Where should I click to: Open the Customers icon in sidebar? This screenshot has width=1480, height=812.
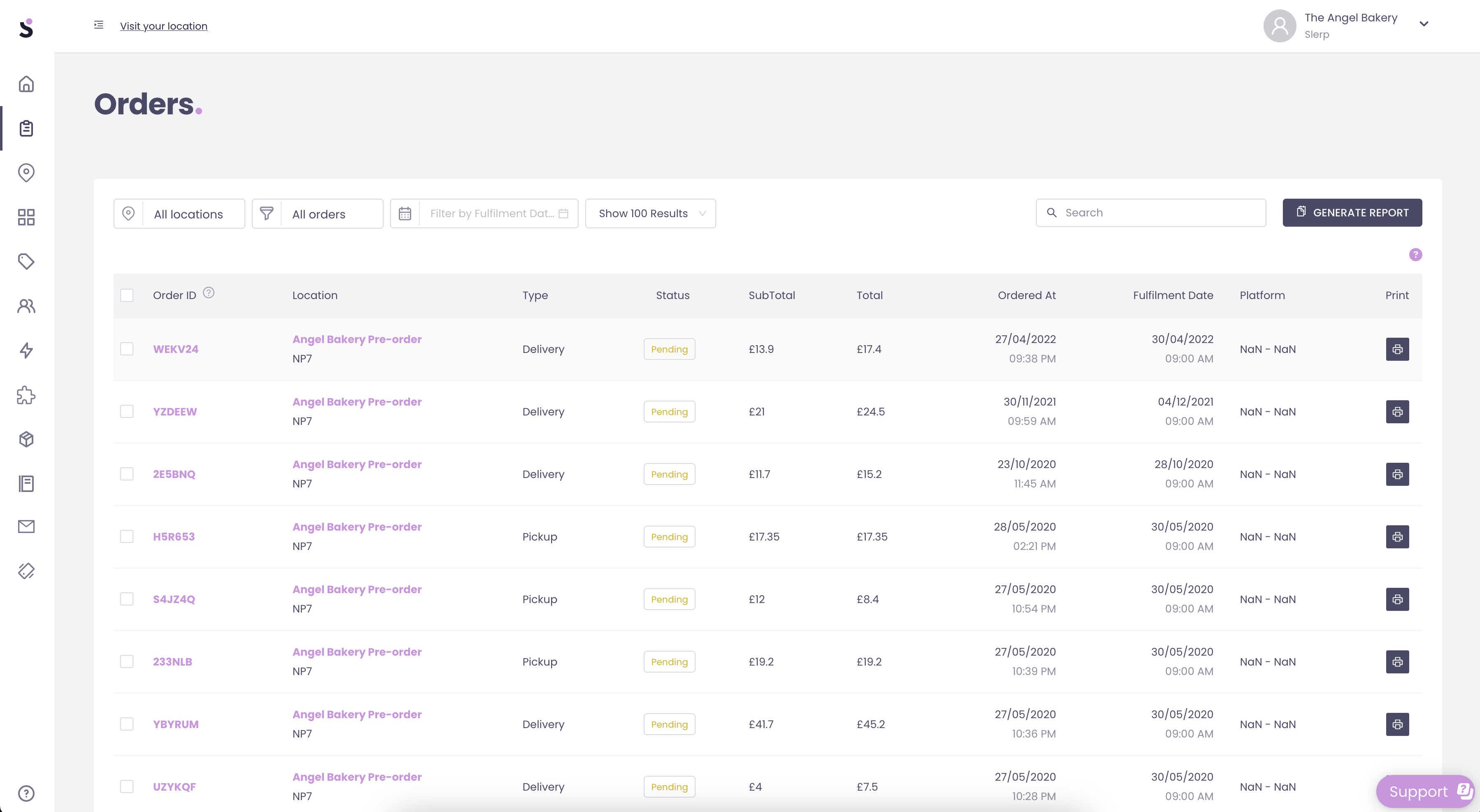coord(26,306)
